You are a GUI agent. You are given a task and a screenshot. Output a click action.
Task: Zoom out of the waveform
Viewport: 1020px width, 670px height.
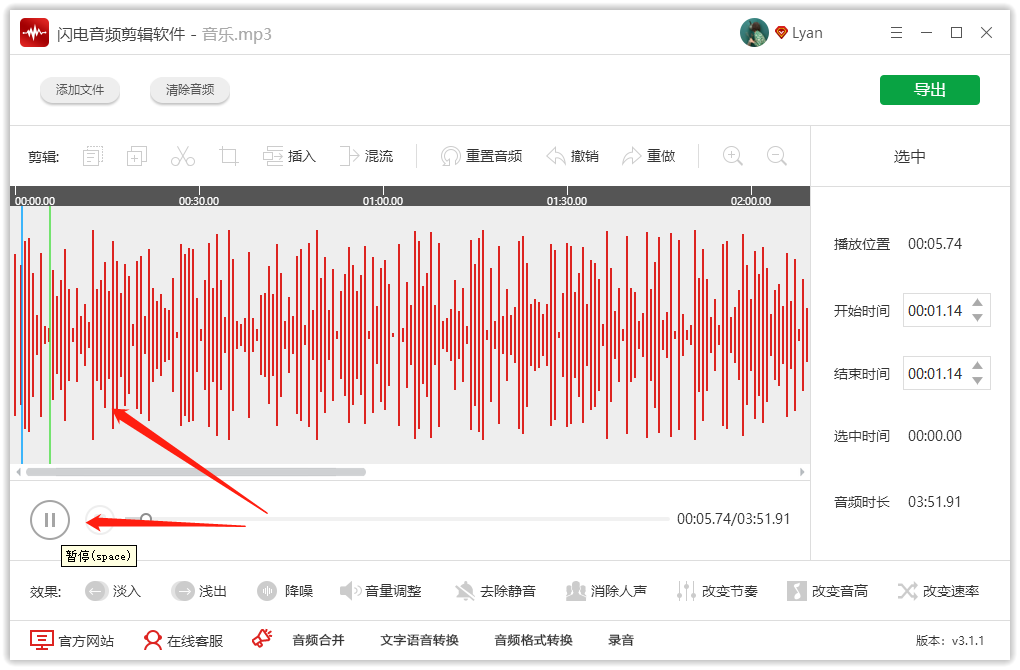(x=777, y=156)
